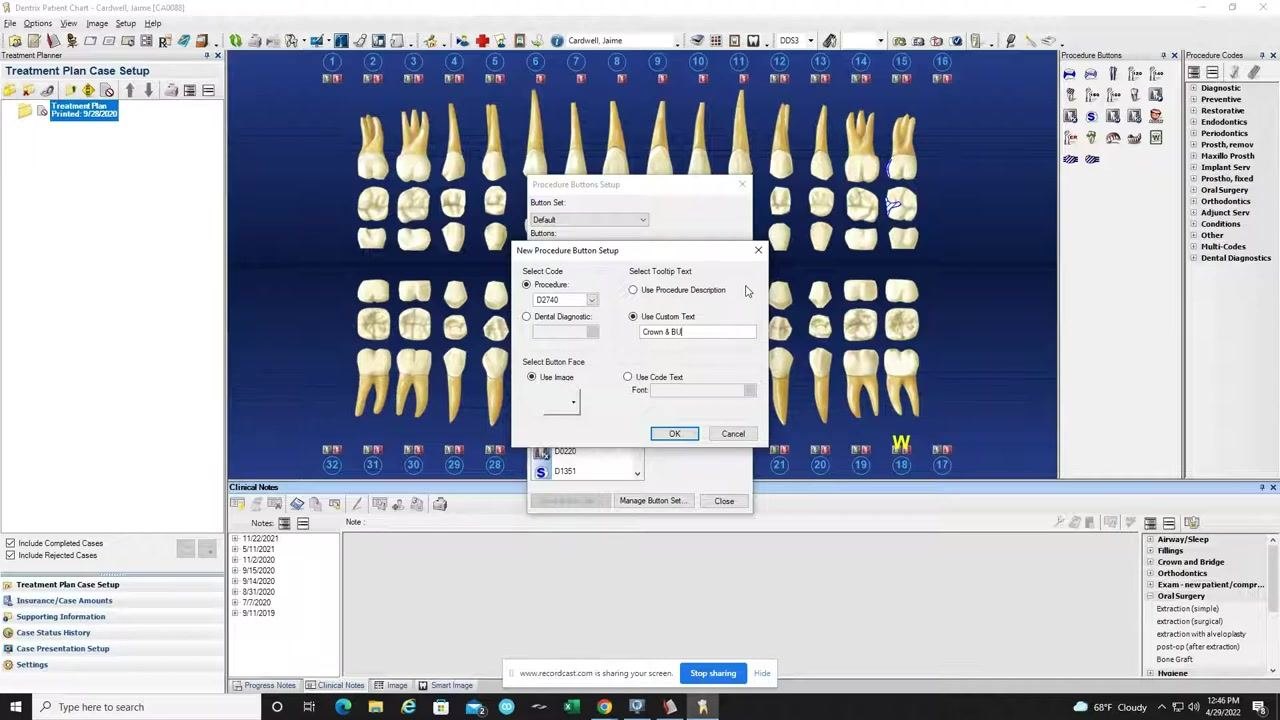1280x720 pixels.
Task: Click Cancel in New Procedure Button Setup
Action: click(733, 434)
